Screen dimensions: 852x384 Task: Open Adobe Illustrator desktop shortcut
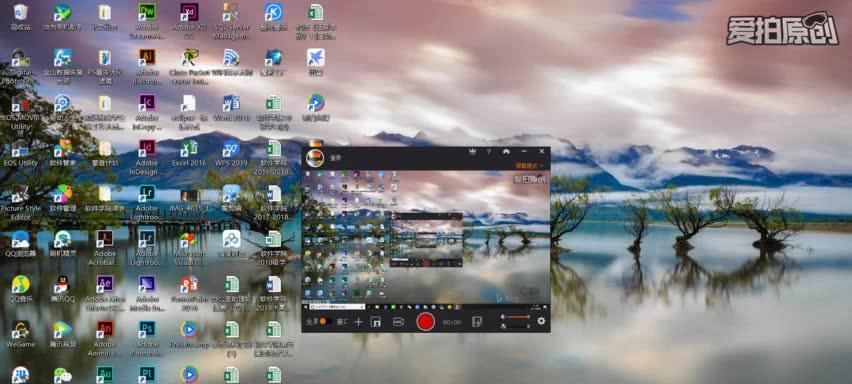pyautogui.click(x=147, y=66)
